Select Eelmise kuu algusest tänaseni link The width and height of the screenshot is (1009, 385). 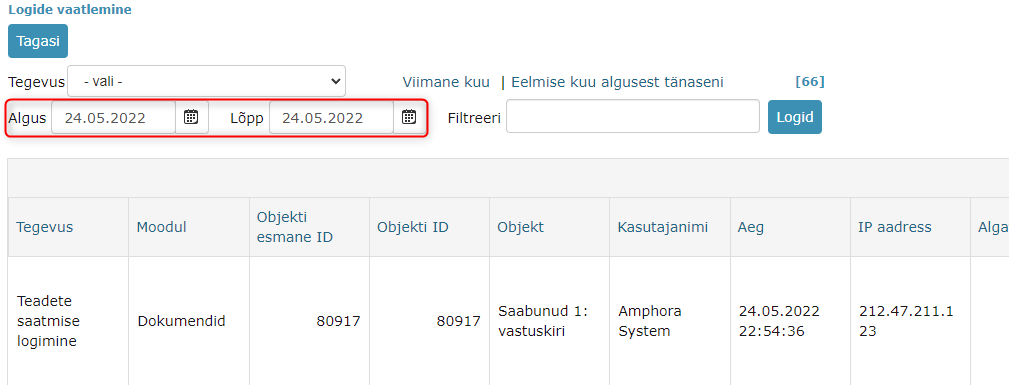coord(617,82)
